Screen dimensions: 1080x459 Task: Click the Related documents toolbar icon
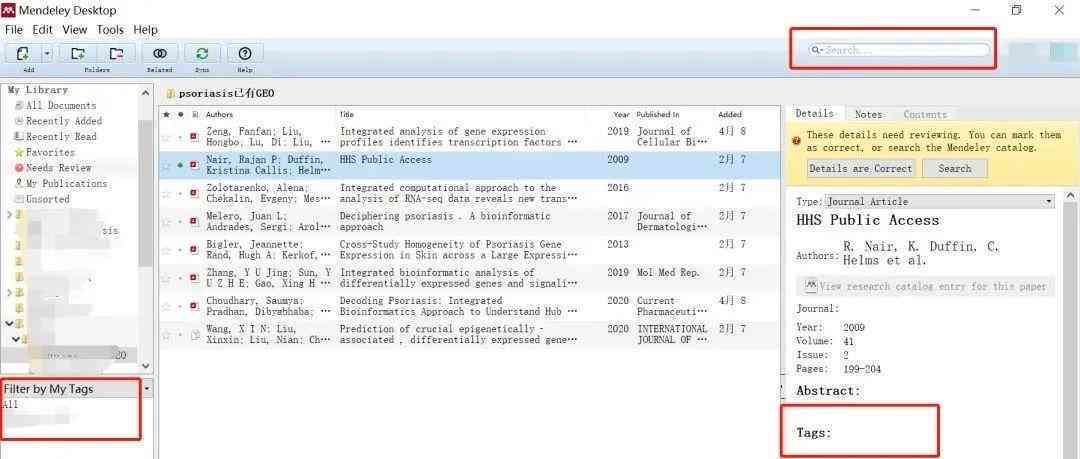pos(160,53)
